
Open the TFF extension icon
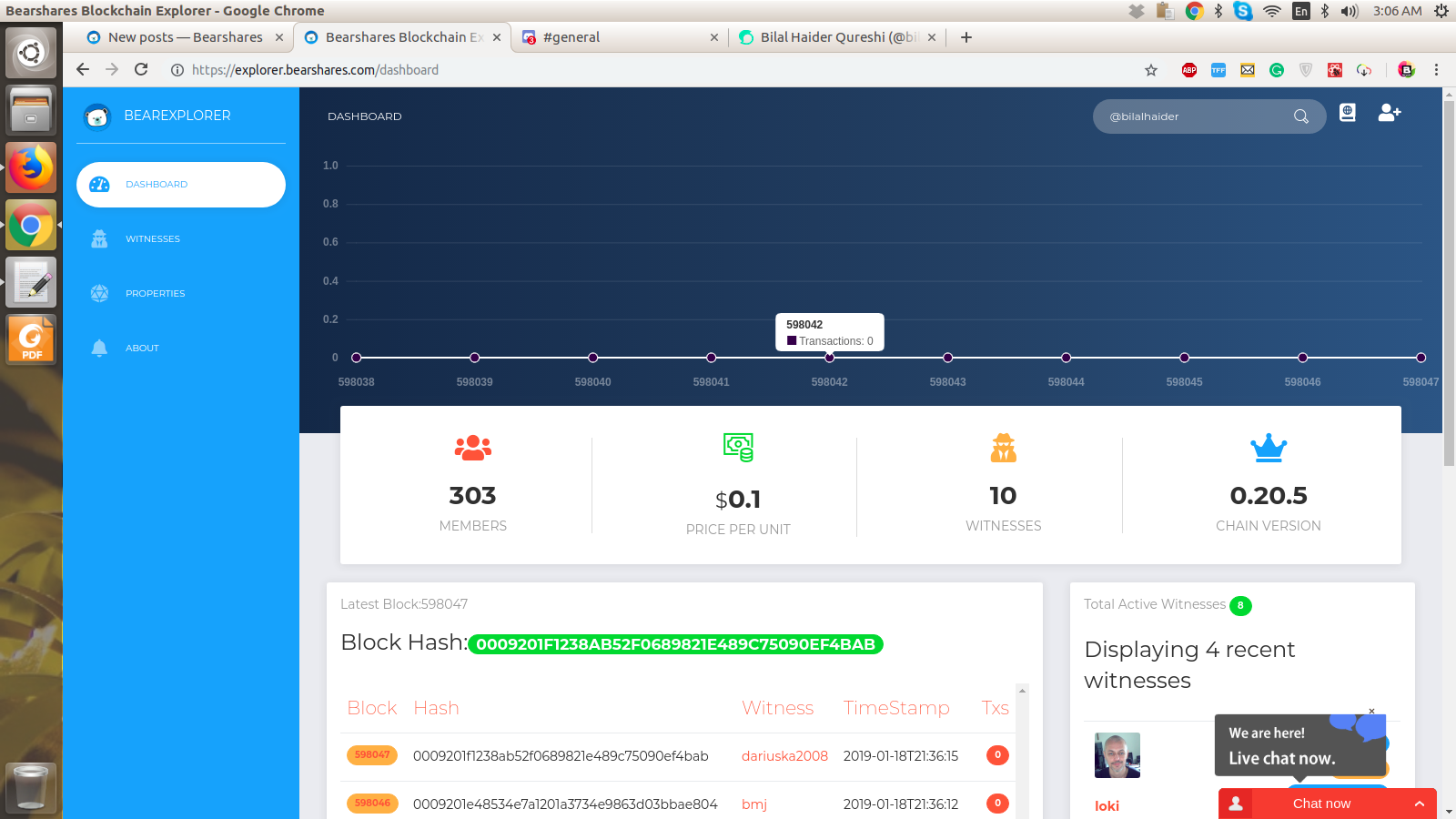click(1218, 70)
